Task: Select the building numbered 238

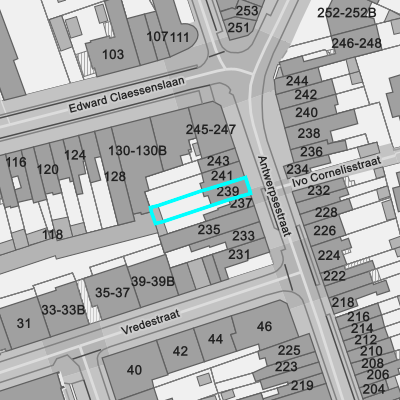Action: coord(309,133)
